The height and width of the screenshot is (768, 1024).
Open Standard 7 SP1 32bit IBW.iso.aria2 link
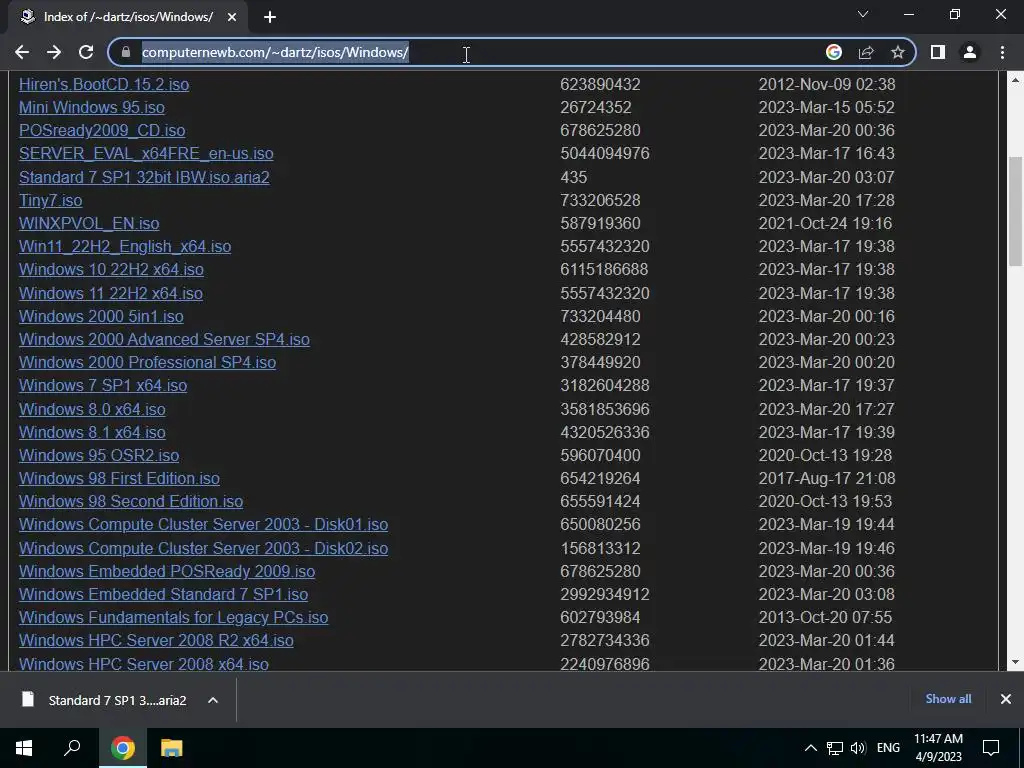pyautogui.click(x=144, y=177)
